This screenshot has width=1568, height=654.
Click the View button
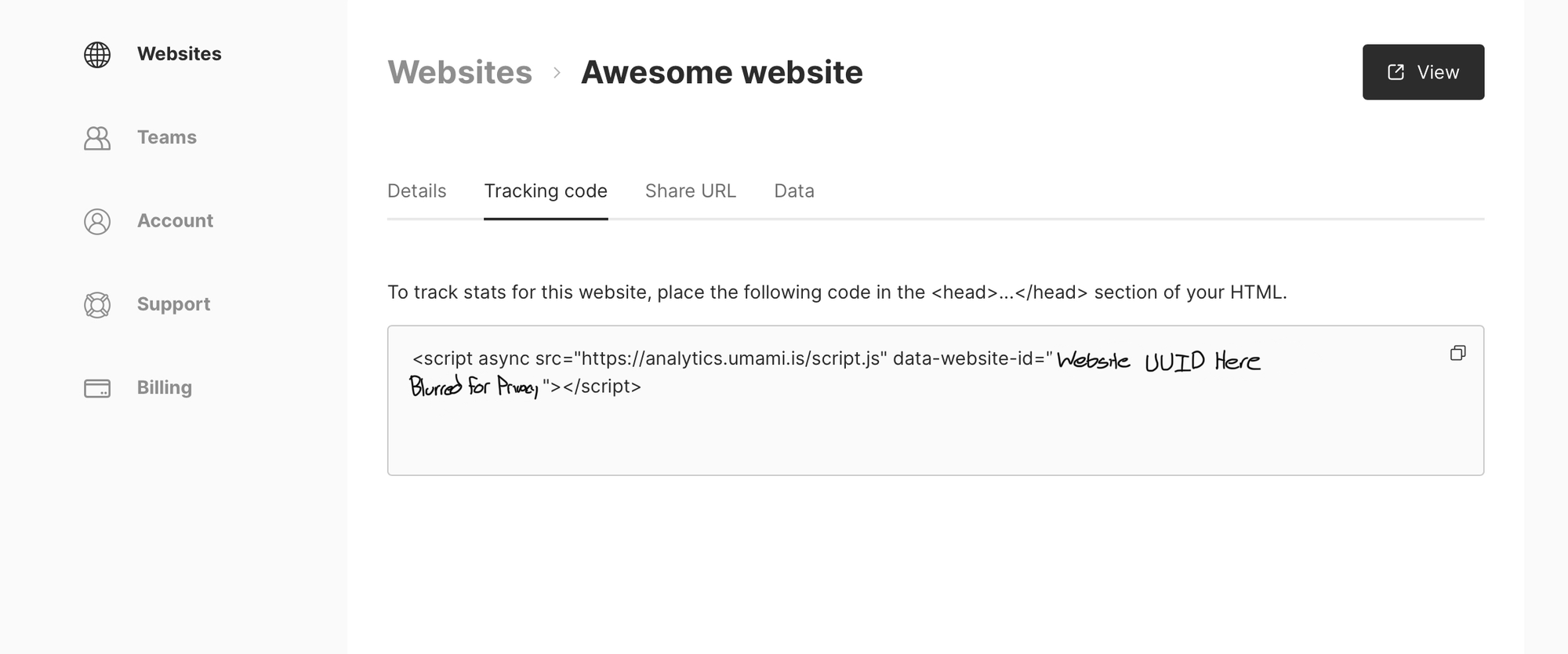tap(1423, 71)
